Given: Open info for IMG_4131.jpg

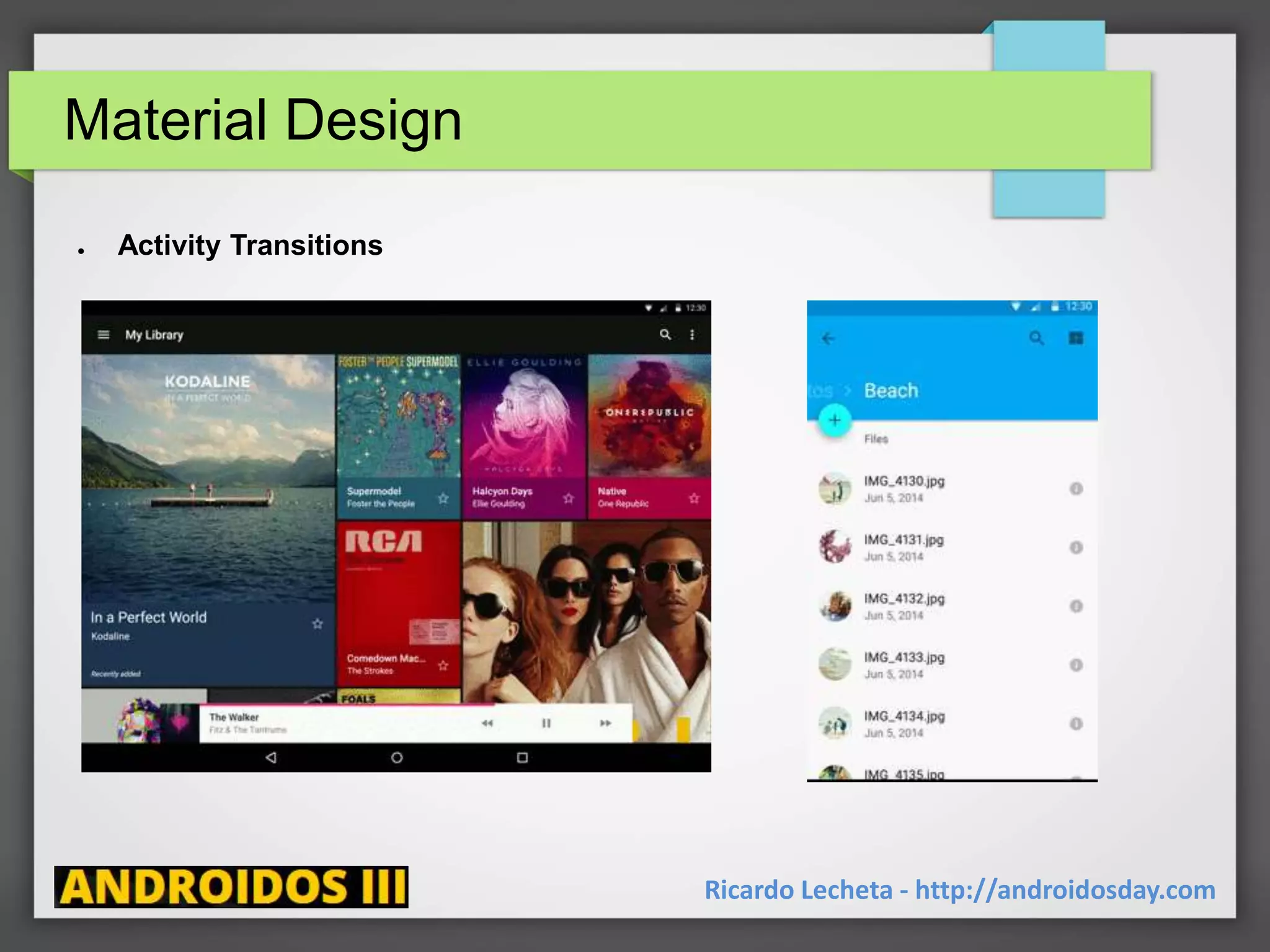Looking at the screenshot, I should [x=1076, y=547].
